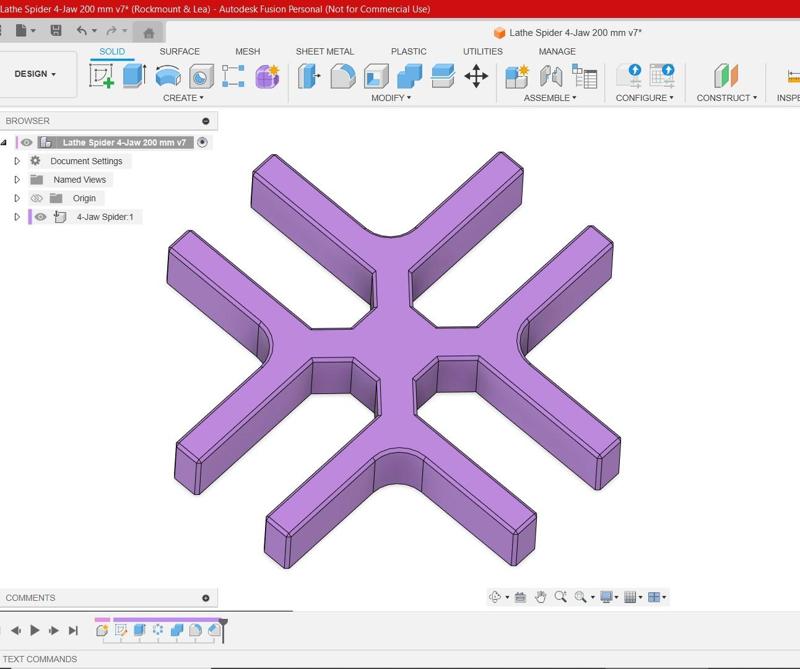Viewport: 800px width, 669px height.
Task: Open the DESIGN workspace dropdown
Action: click(x=35, y=74)
